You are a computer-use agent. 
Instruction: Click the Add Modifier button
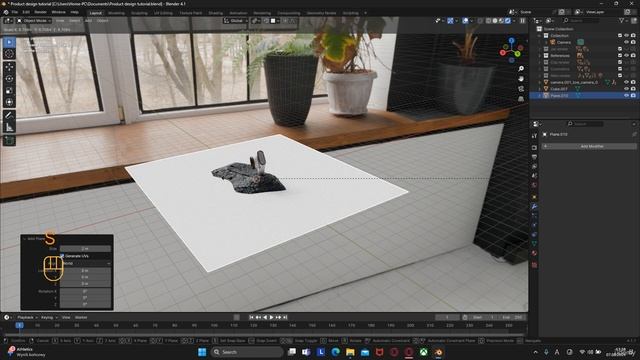[x=589, y=146]
